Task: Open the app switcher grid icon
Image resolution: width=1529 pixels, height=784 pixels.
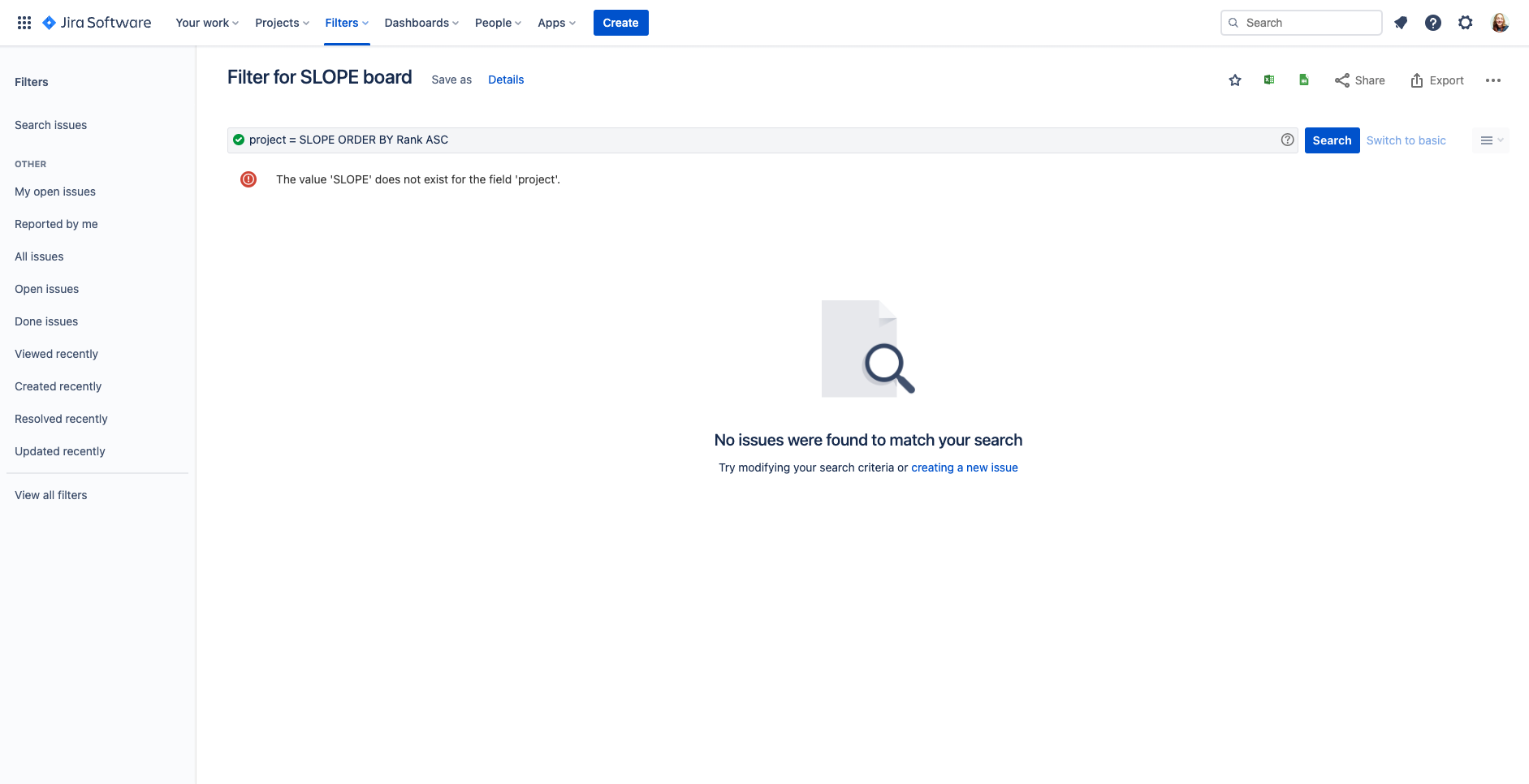Action: tap(24, 23)
